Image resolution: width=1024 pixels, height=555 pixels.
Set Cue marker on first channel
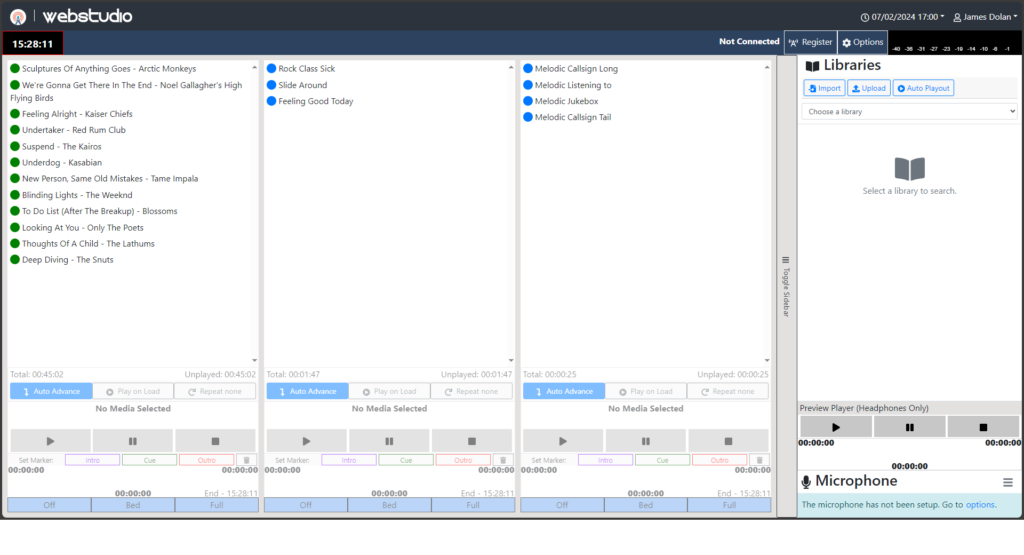click(150, 460)
